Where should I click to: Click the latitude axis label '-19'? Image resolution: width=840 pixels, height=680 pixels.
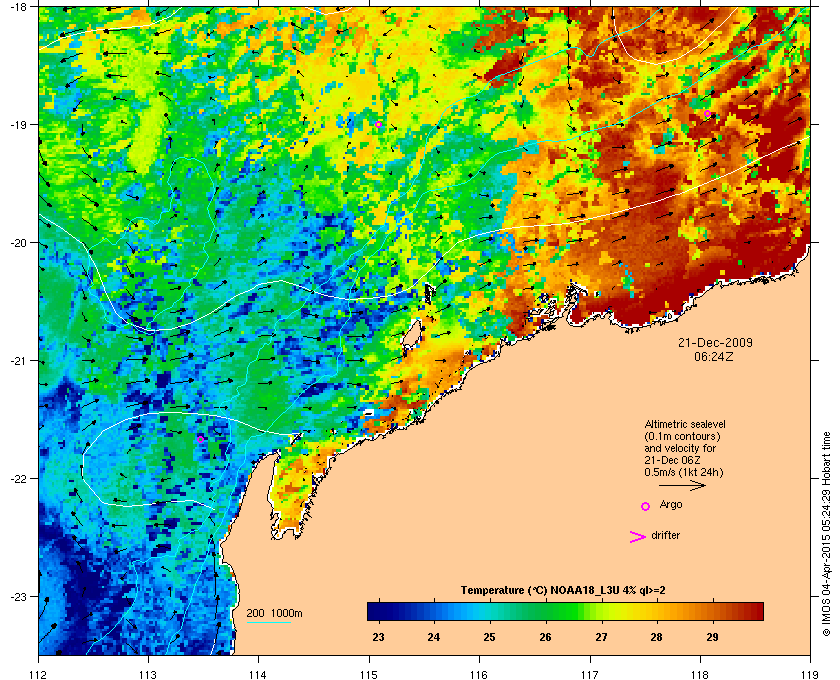click(x=17, y=125)
